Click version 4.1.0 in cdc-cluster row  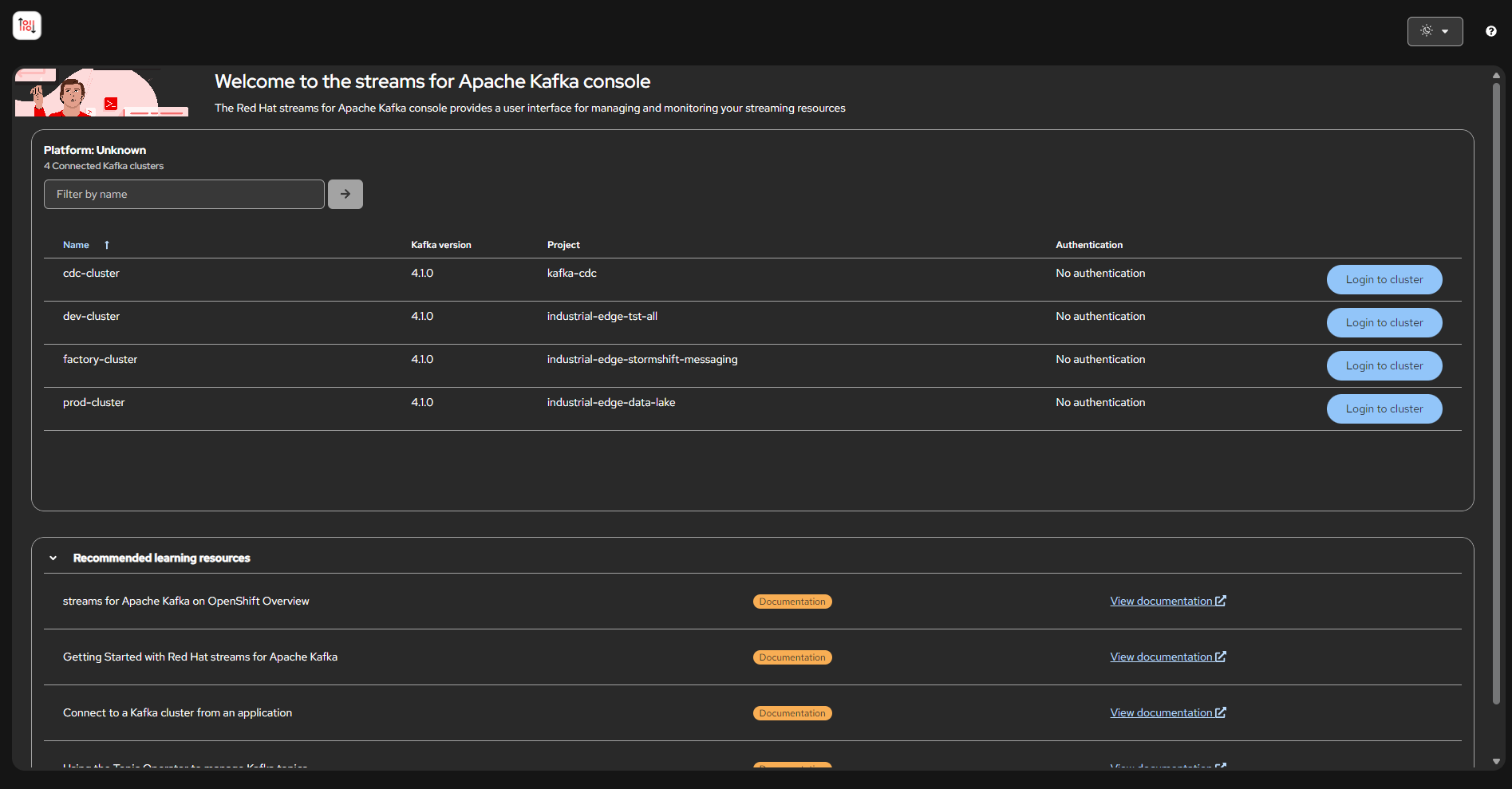pyautogui.click(x=422, y=273)
